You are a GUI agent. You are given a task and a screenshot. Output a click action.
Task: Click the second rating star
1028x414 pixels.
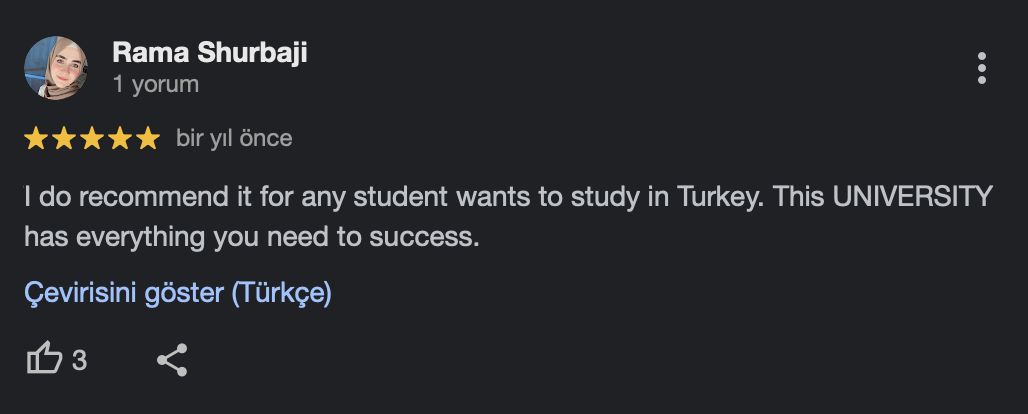pos(64,138)
